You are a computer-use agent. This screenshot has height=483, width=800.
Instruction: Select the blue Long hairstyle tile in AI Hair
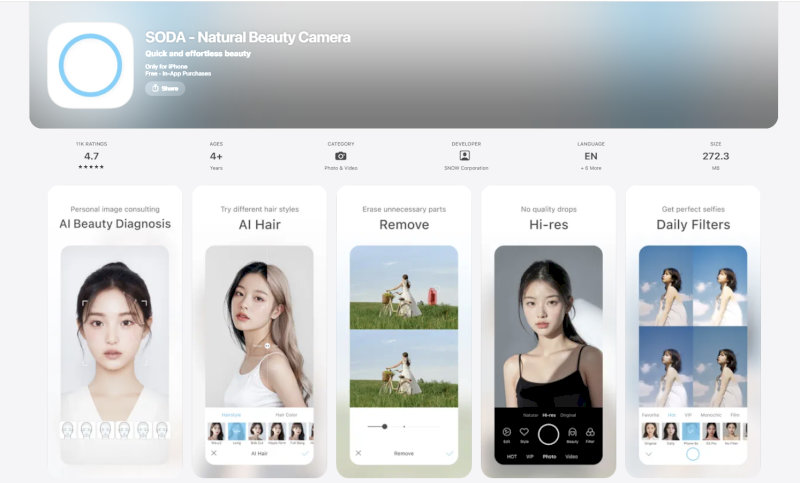pyautogui.click(x=237, y=431)
